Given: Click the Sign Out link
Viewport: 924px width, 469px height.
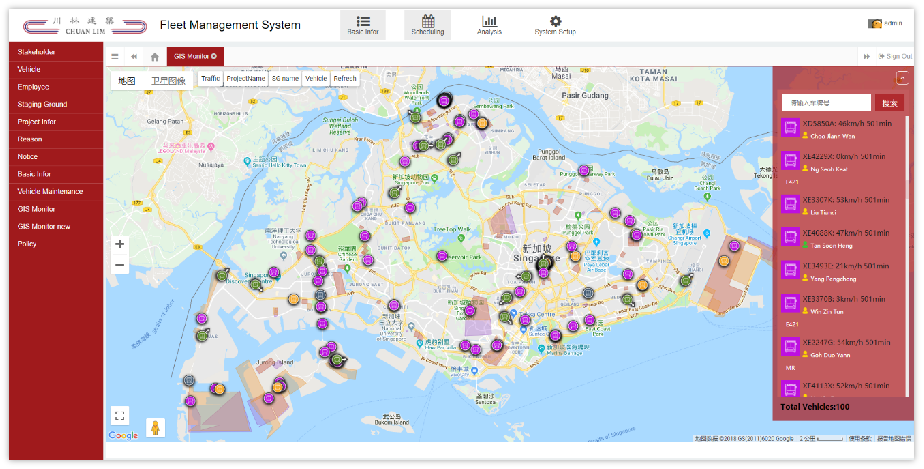Looking at the screenshot, I should (897, 57).
